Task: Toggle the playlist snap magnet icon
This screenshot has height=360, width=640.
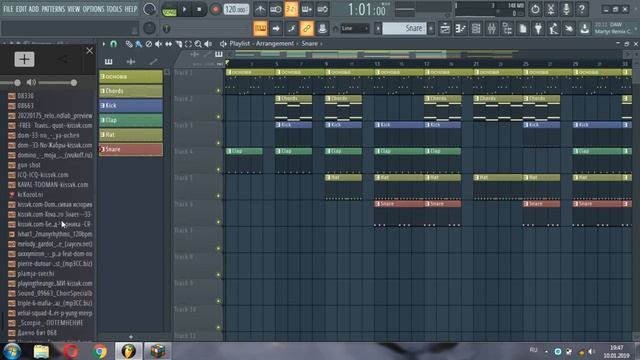Action: pyautogui.click(x=114, y=44)
